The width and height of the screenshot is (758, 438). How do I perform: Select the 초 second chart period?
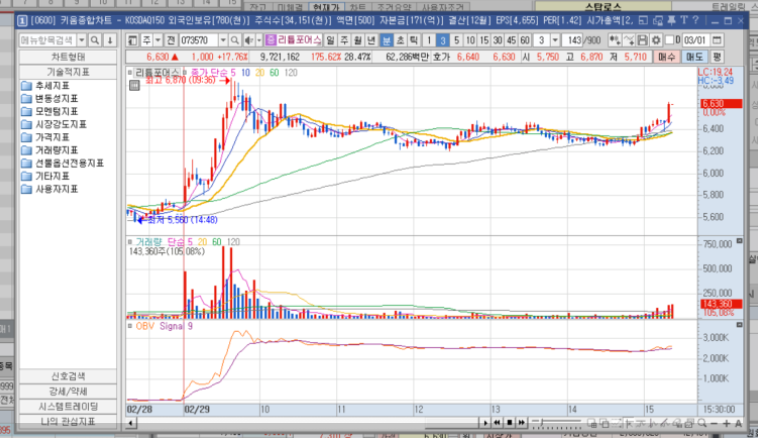400,40
